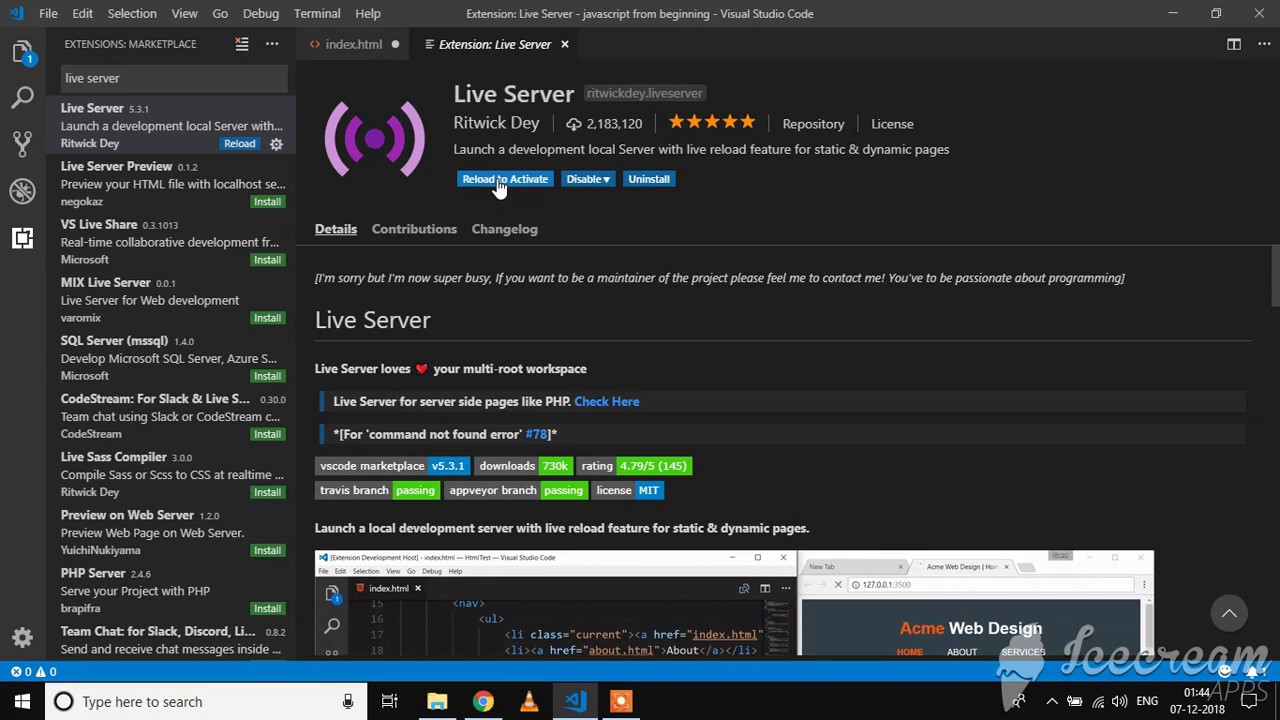1280x720 pixels.
Task: Click the five-star rating of Live Server
Action: coord(712,122)
